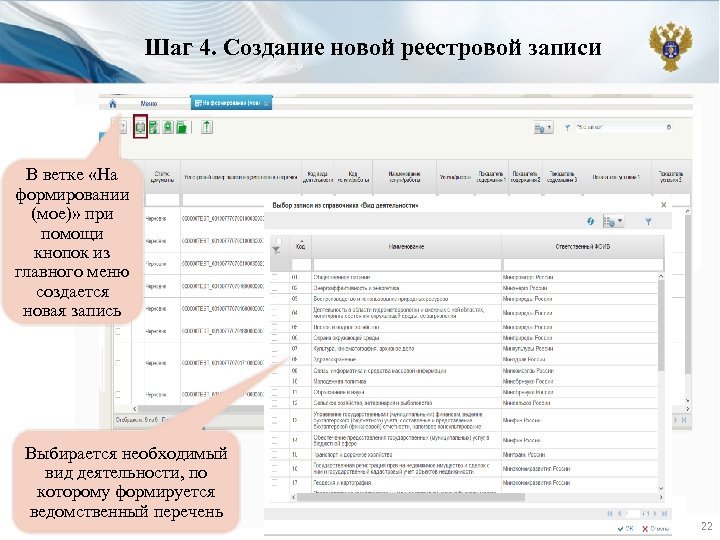
Task: Select the Молодежная политика row
Action: click(x=464, y=382)
